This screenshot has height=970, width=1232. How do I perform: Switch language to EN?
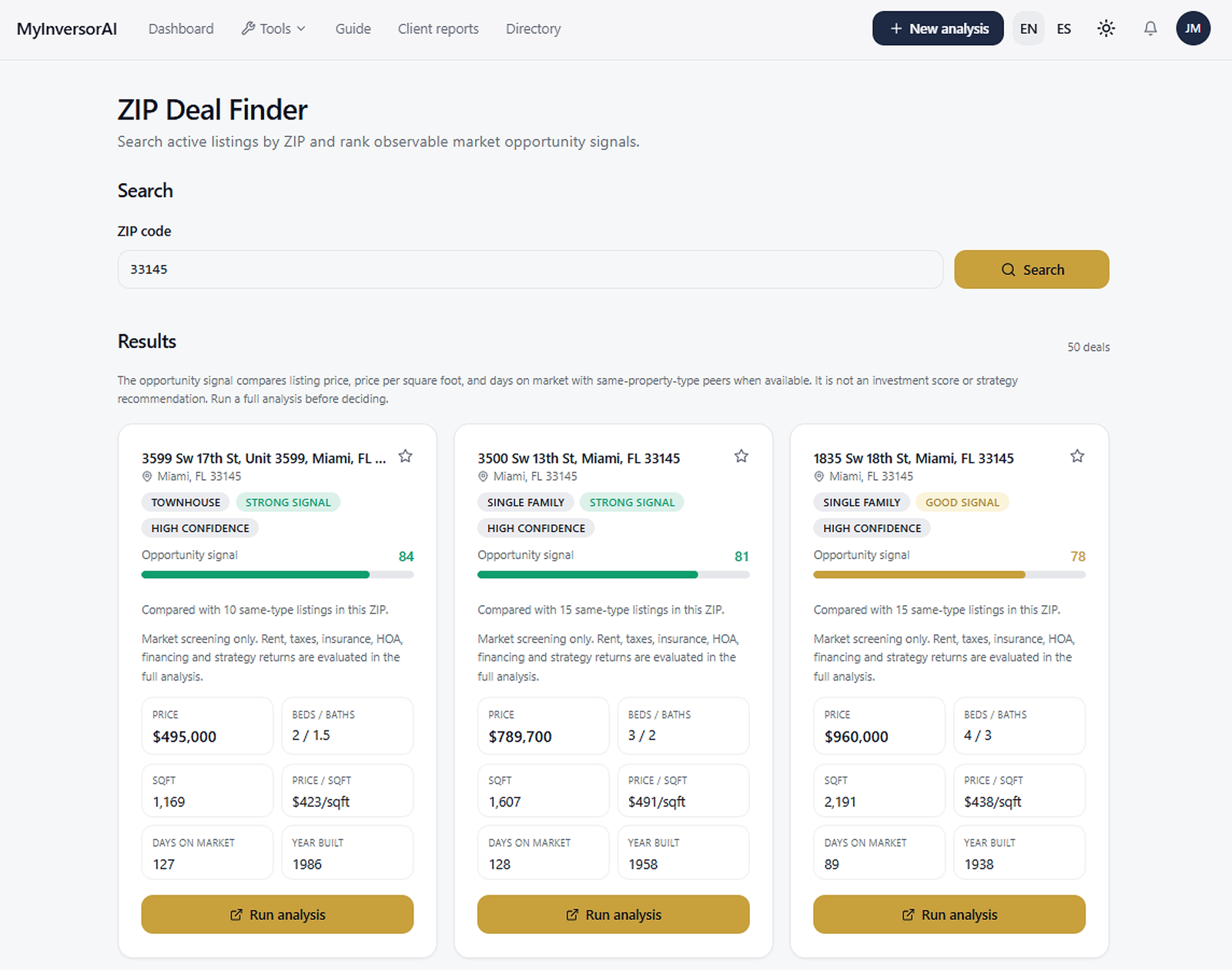click(1028, 28)
